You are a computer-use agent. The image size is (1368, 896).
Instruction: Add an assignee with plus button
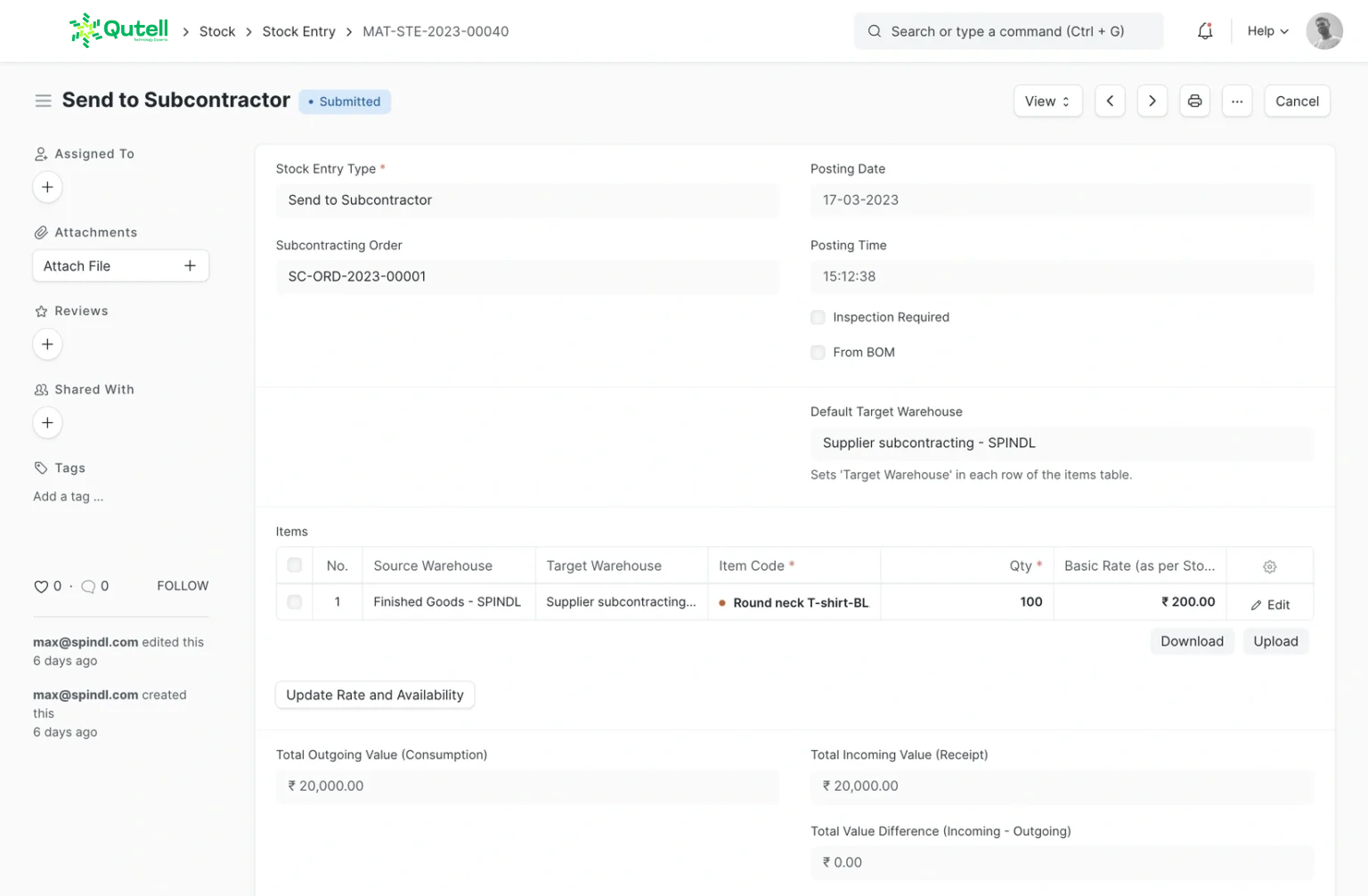click(x=47, y=187)
